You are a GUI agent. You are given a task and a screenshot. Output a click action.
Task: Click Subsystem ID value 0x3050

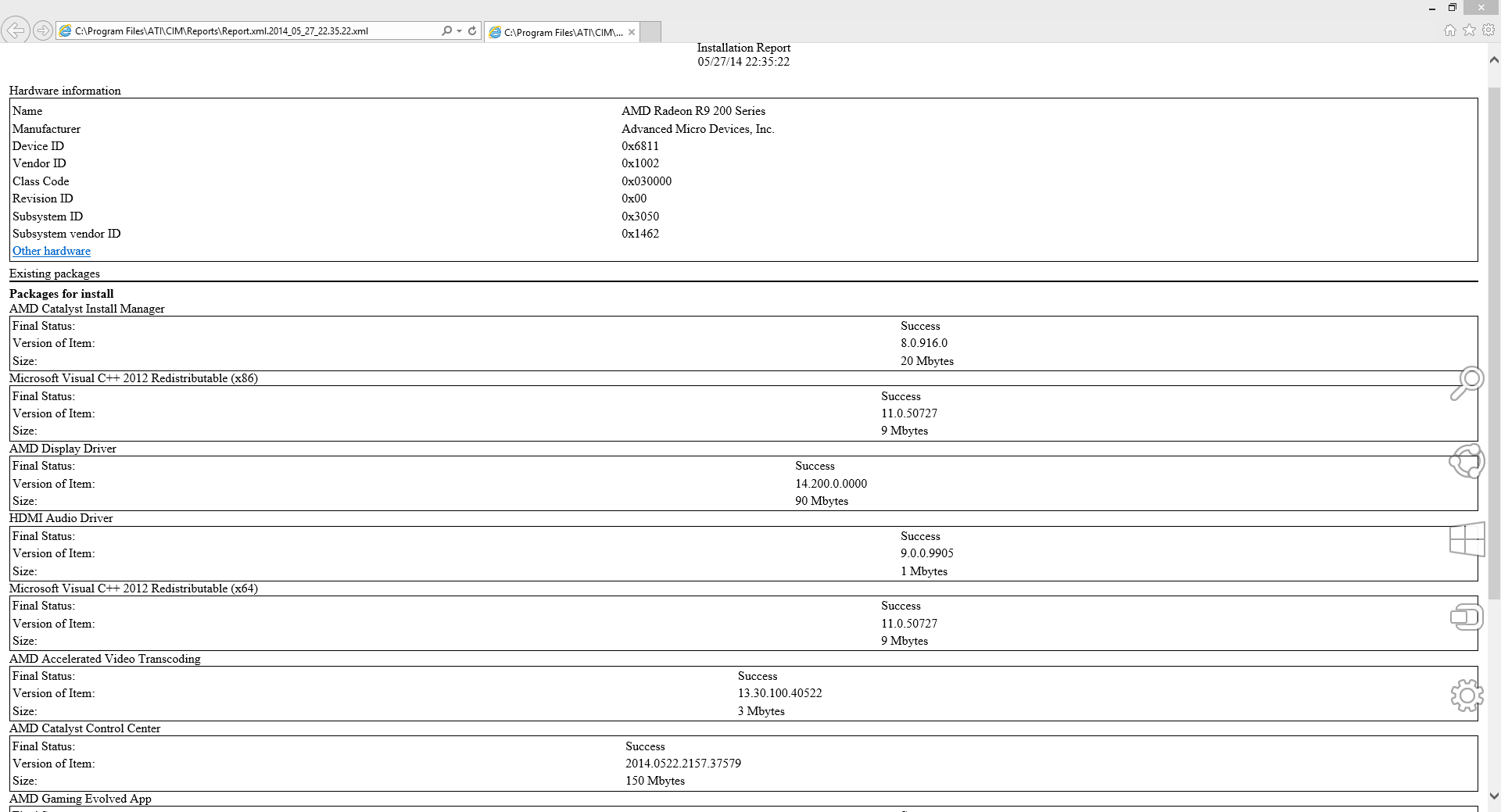640,216
